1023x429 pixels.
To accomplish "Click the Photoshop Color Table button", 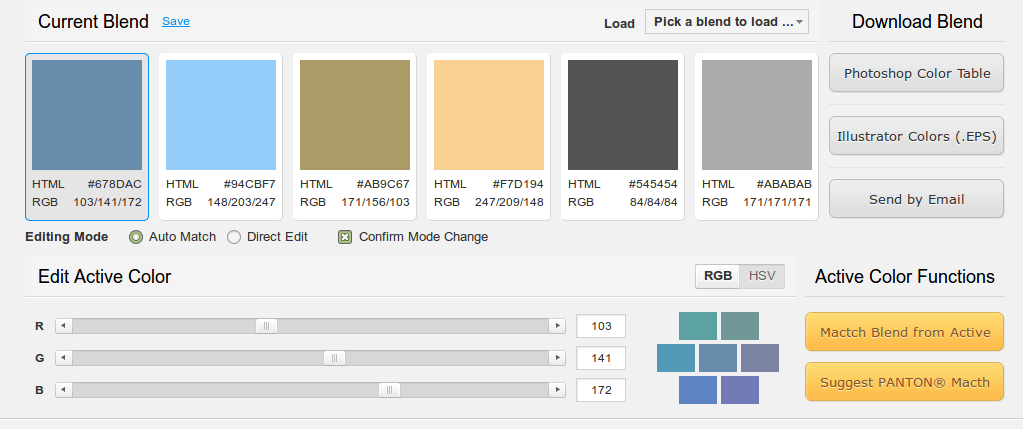I will [x=917, y=73].
